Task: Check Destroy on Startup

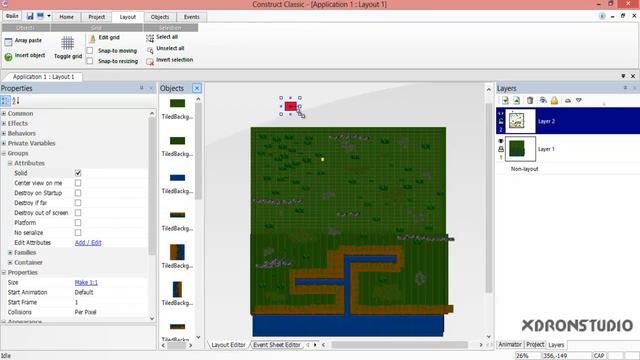Action: (x=78, y=193)
